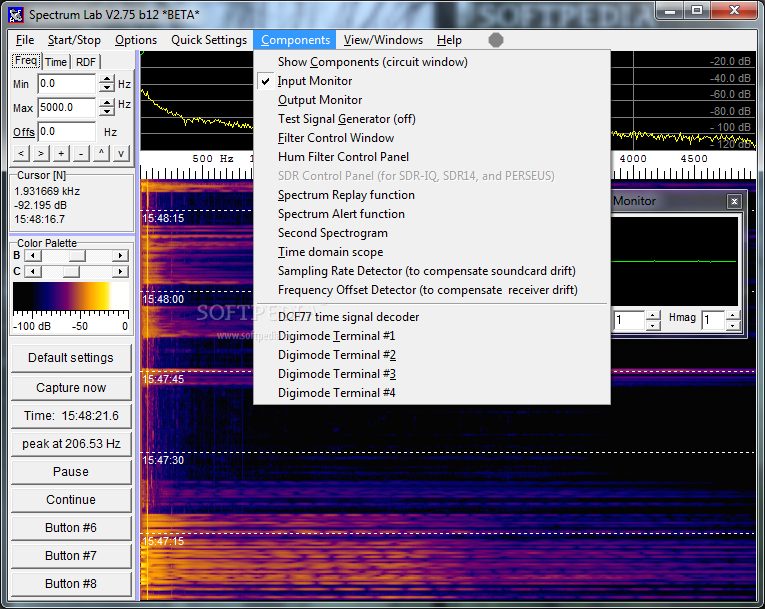The height and width of the screenshot is (609, 765).
Task: Open Digimode Terminal #1
Action: point(432,336)
